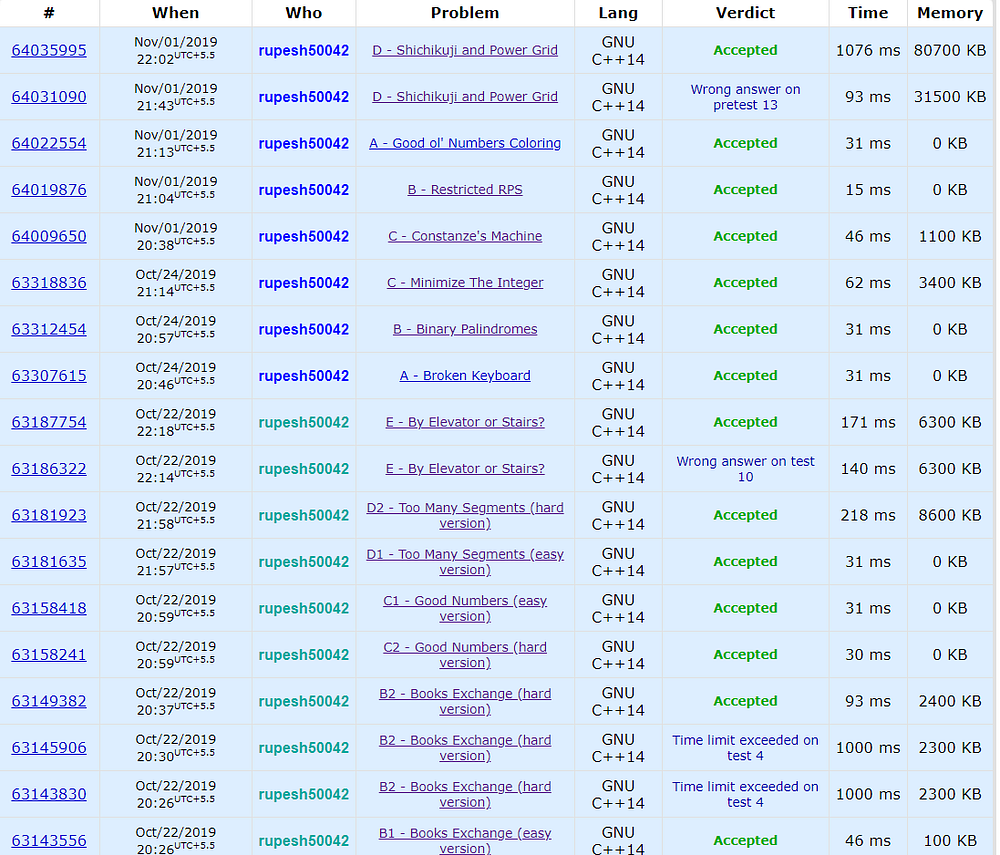Viewport: 1000px width, 855px height.
Task: Open C1 - Good Numbers easy version
Action: (465, 609)
